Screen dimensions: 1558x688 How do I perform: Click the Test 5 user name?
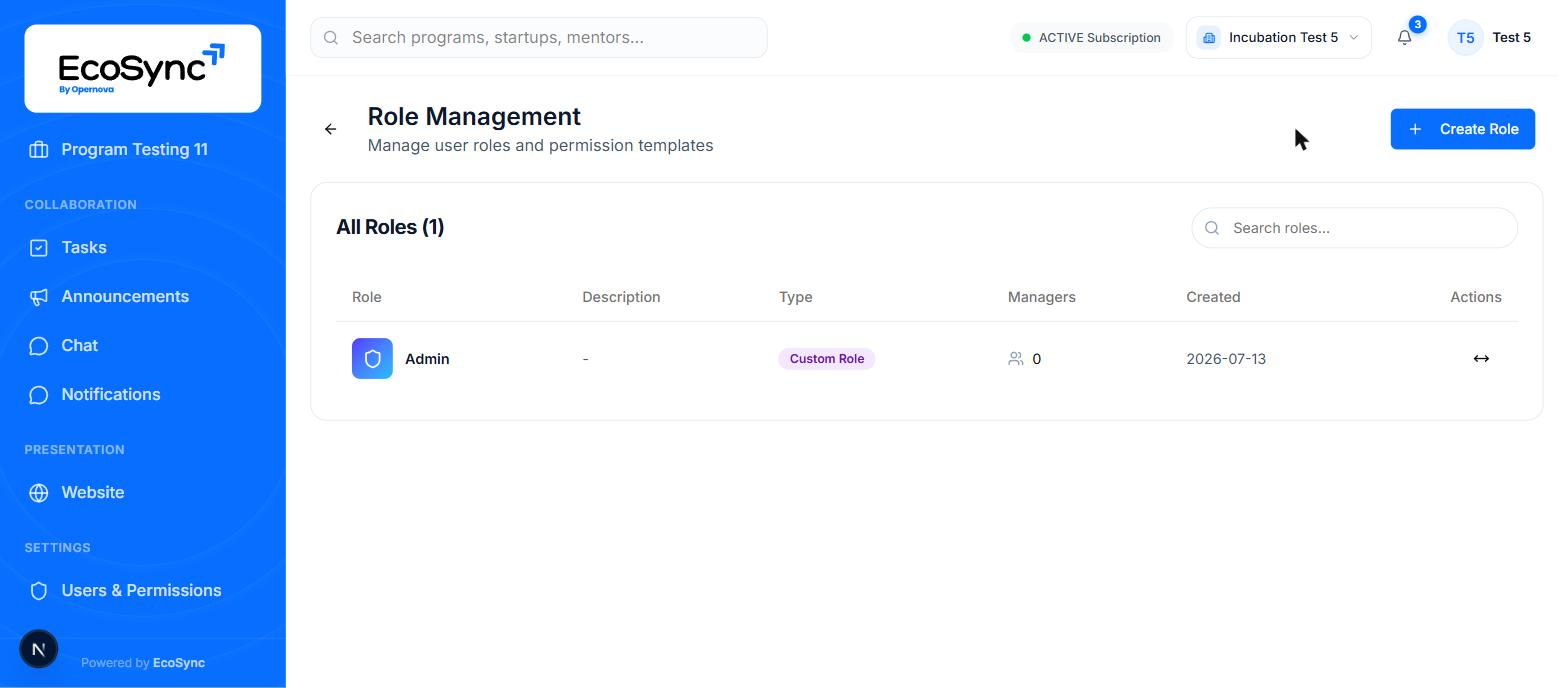tap(1511, 38)
